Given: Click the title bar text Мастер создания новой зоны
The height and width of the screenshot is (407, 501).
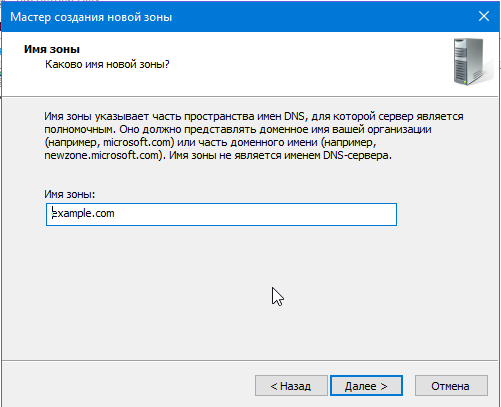Looking at the screenshot, I should 91,17.
